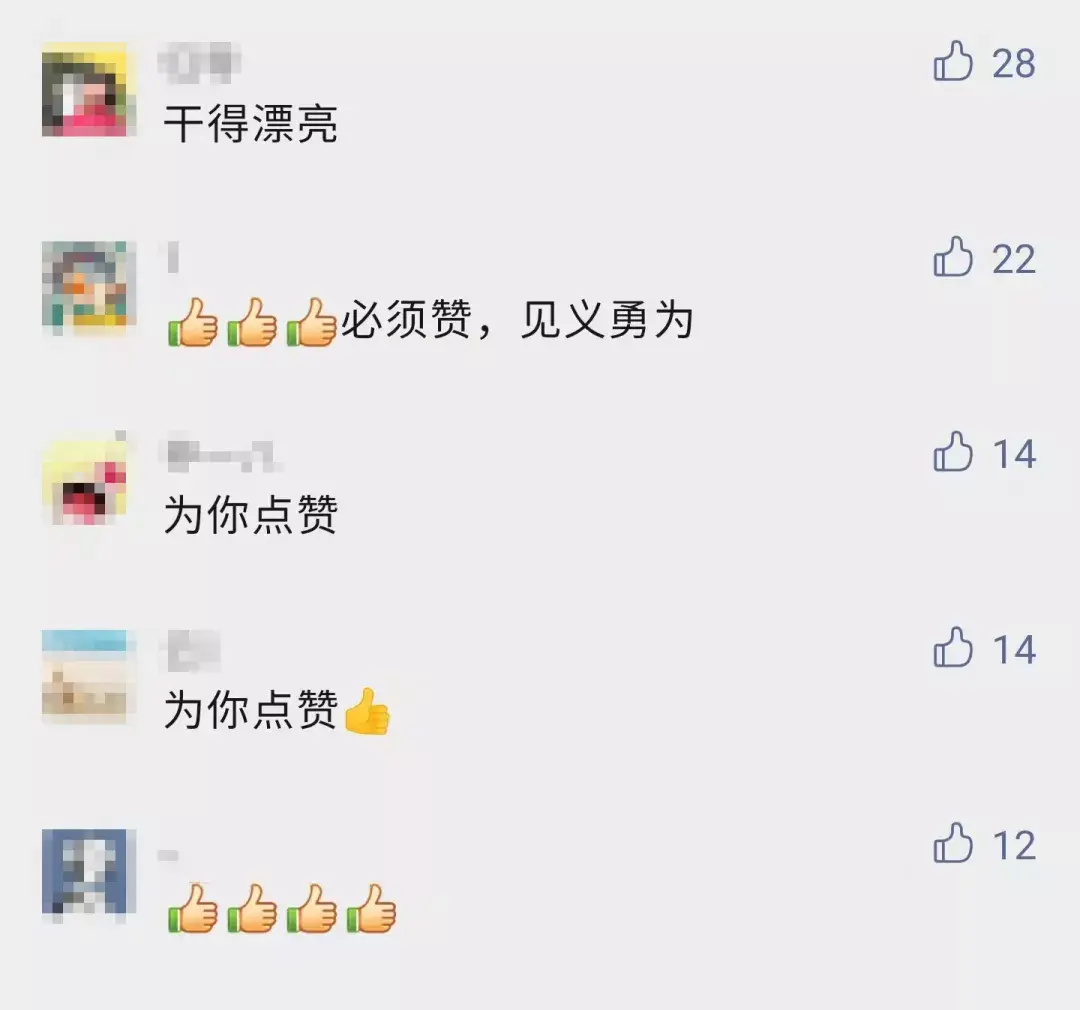
Task: Open avatar of 干得漂亮 commenter
Action: click(x=85, y=90)
